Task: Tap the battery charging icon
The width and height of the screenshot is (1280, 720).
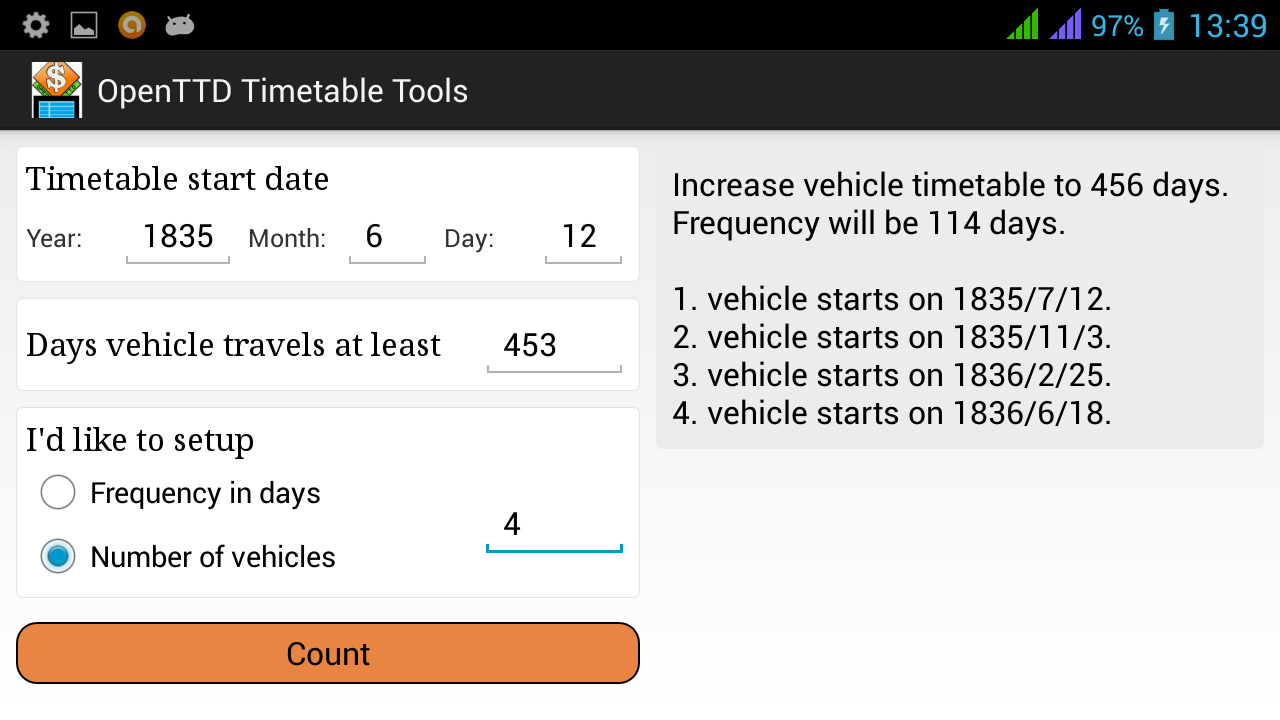Action: coord(1164,25)
